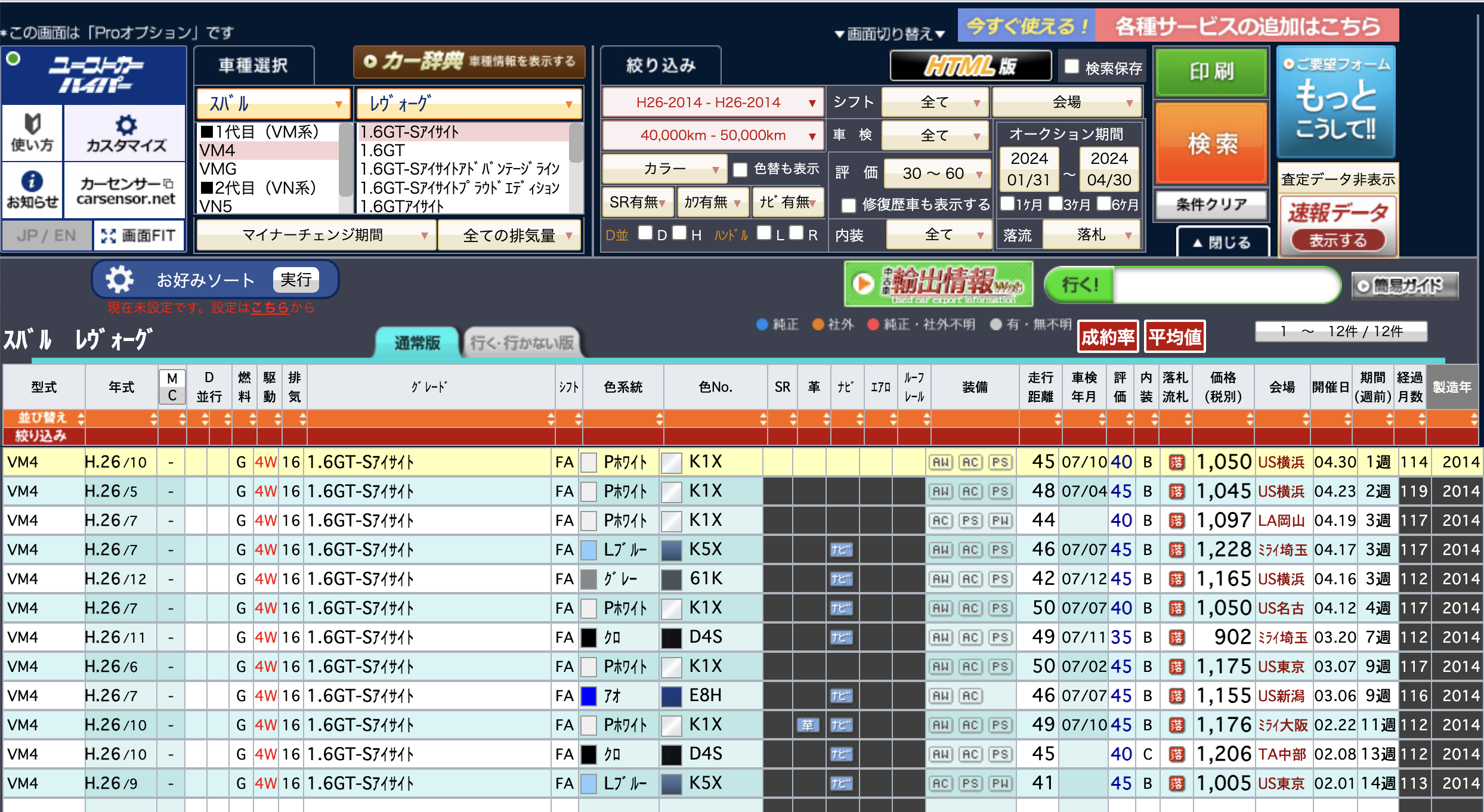Click the ナビ icon in the ミライ埼玉 04.17 row

click(841, 550)
